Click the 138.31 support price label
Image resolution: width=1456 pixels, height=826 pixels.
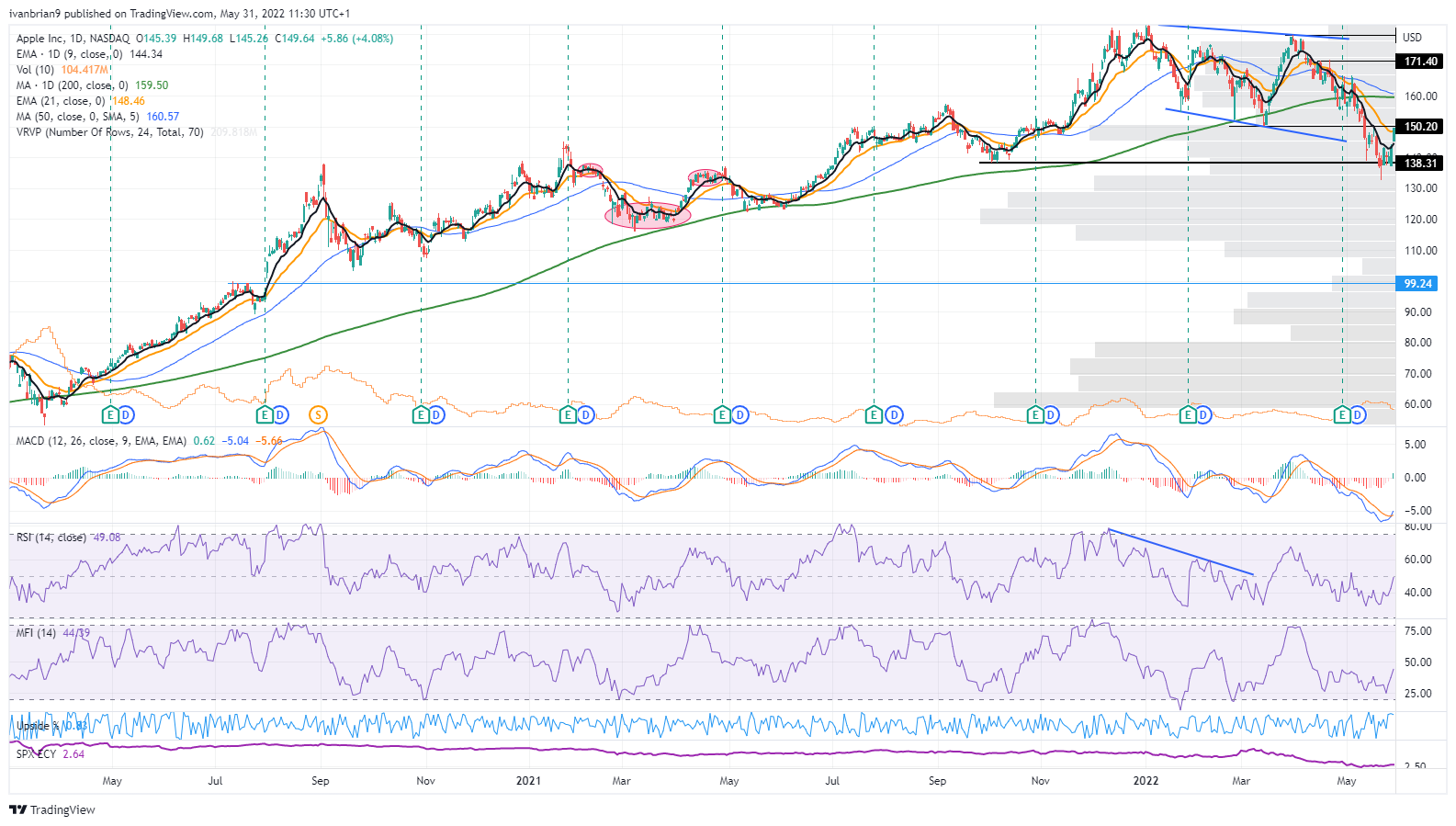[x=1420, y=164]
